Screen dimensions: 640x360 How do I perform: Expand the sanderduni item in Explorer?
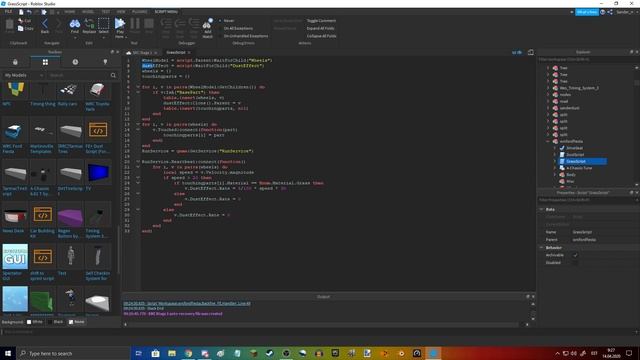click(548, 108)
